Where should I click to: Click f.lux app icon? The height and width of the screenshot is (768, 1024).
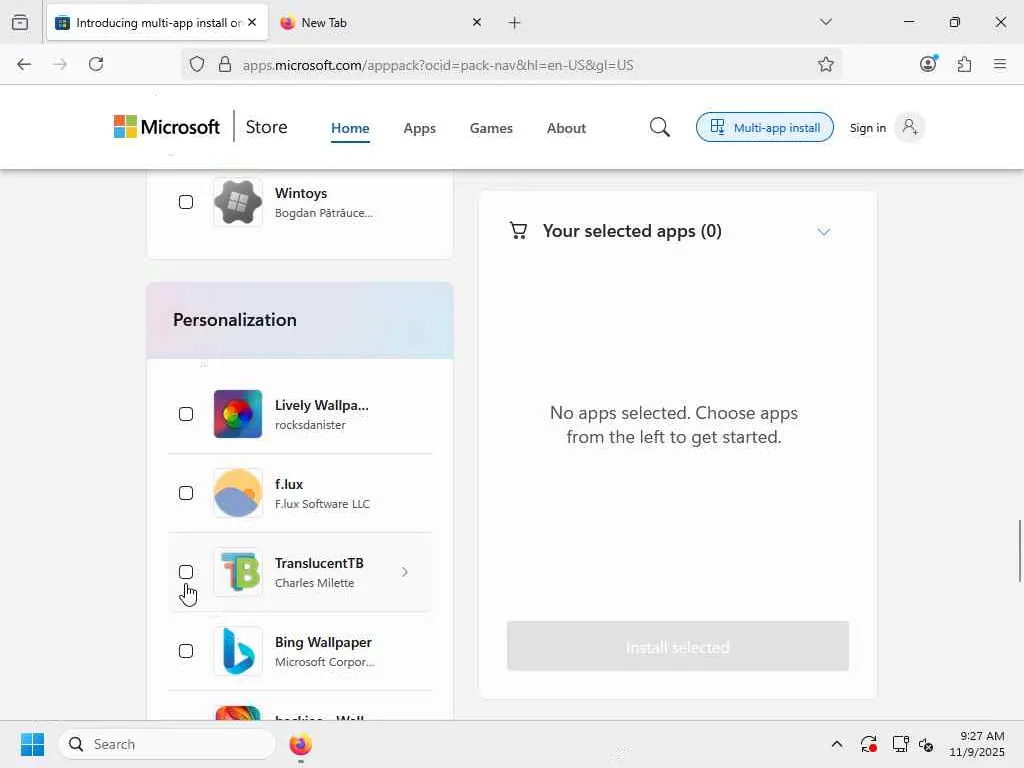[x=238, y=493]
